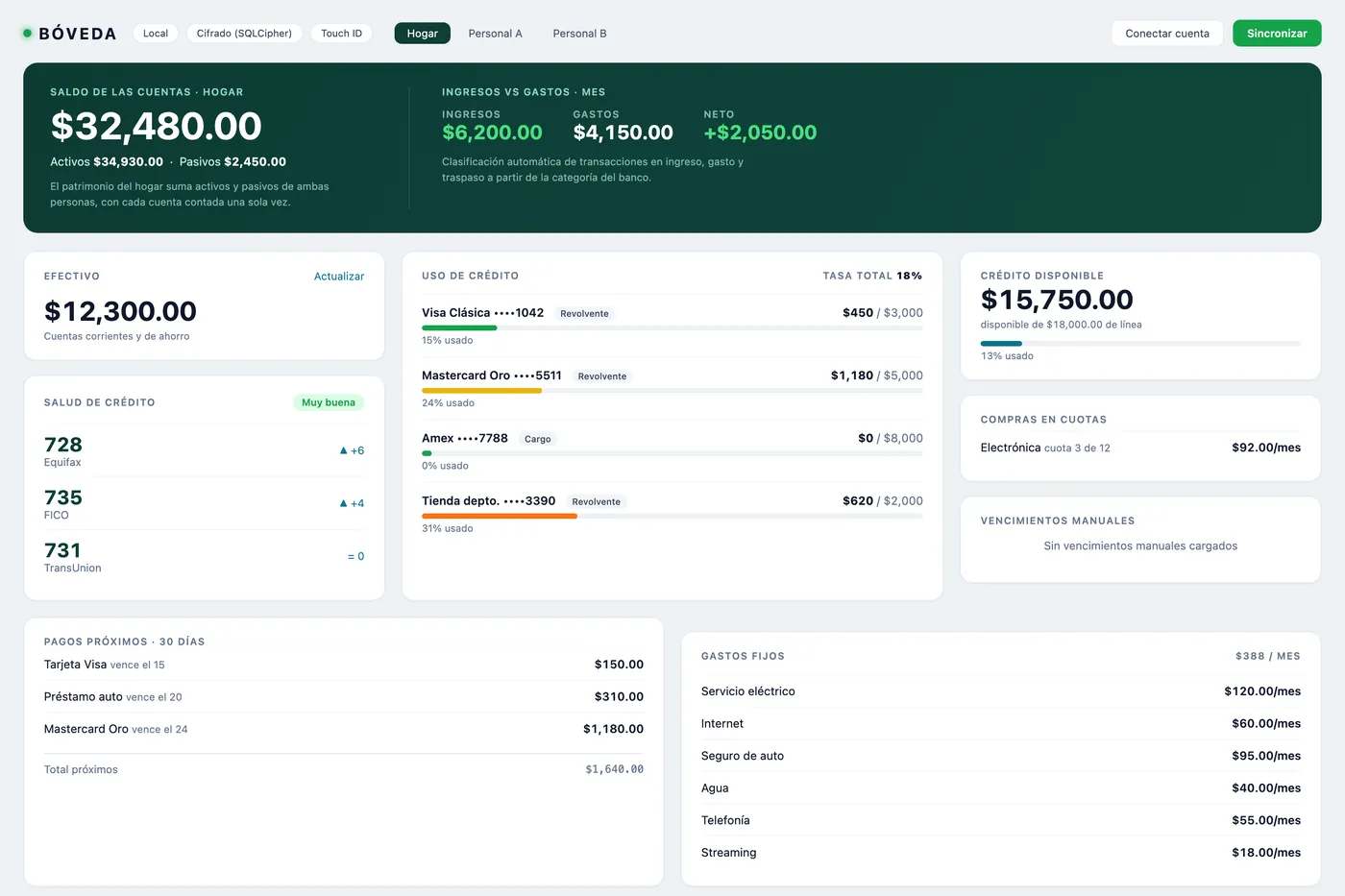
Task: Click the Crédito disponible 13% usage bar
Action: click(1140, 343)
